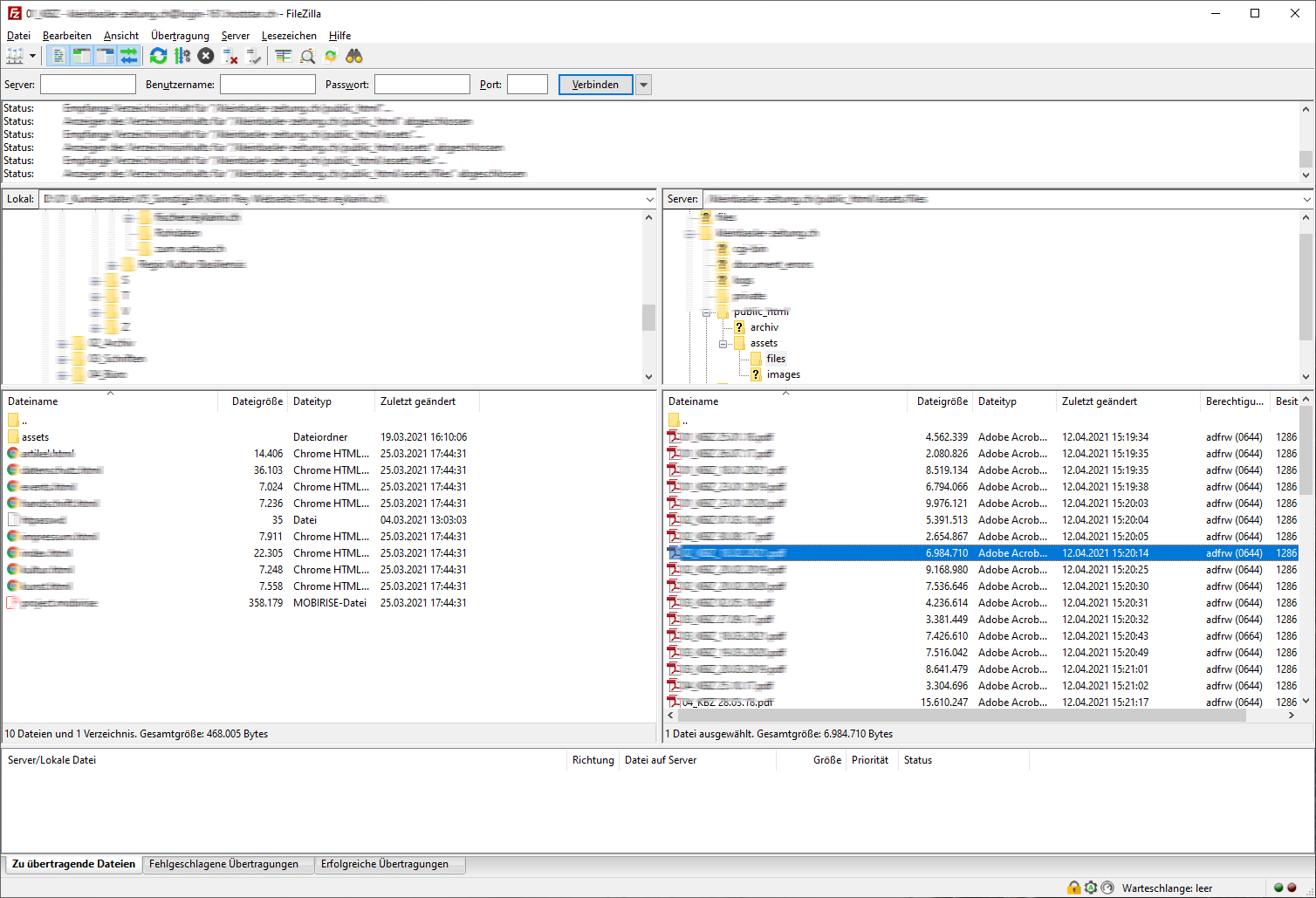Open the Übertragung menu
The width and height of the screenshot is (1316, 898).
[180, 36]
